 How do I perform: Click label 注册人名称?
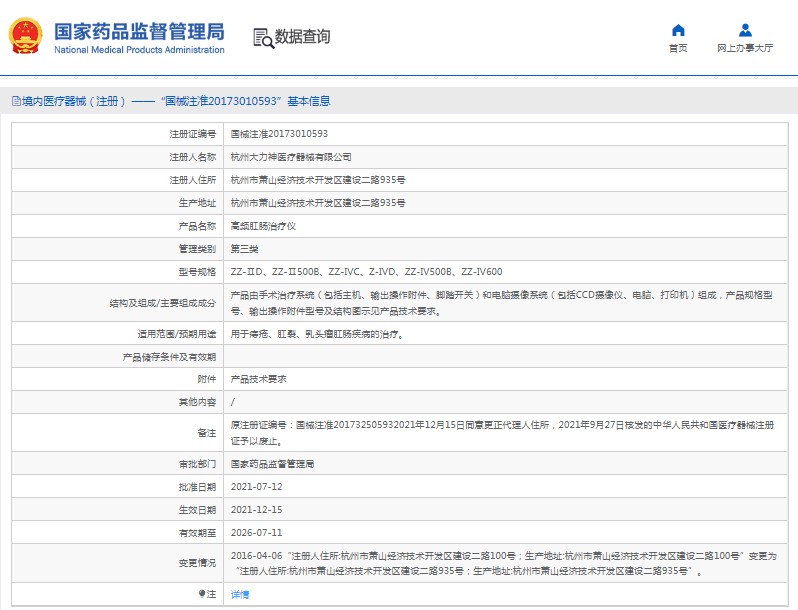click(x=192, y=157)
